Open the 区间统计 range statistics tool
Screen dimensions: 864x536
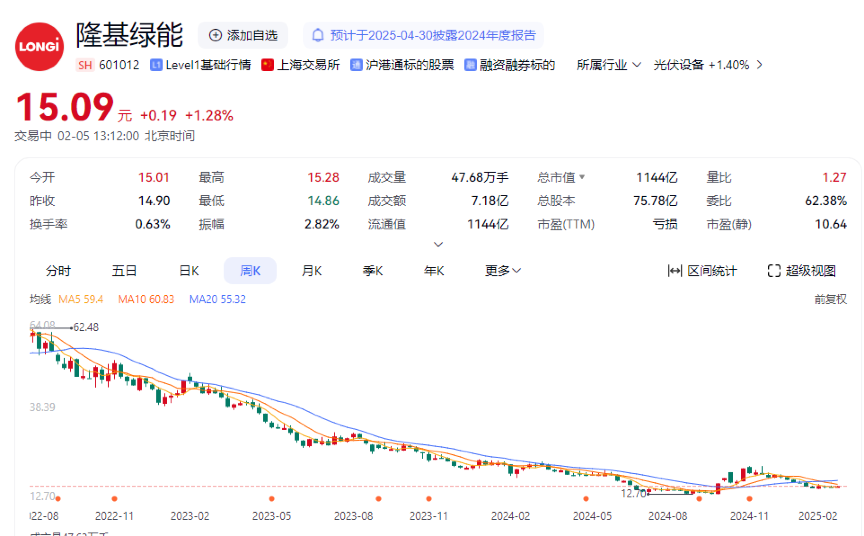coord(702,270)
